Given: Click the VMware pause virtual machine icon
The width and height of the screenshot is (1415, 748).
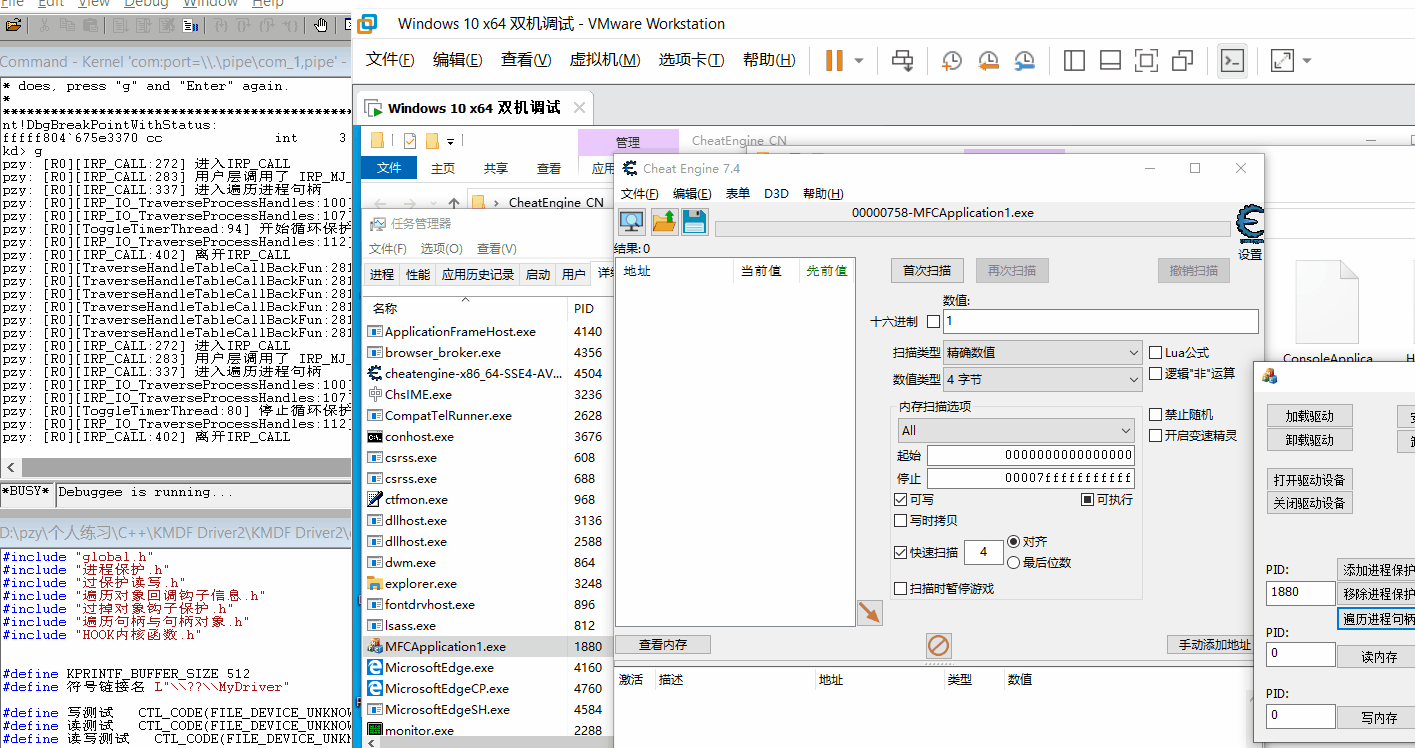Looking at the screenshot, I should tap(834, 61).
